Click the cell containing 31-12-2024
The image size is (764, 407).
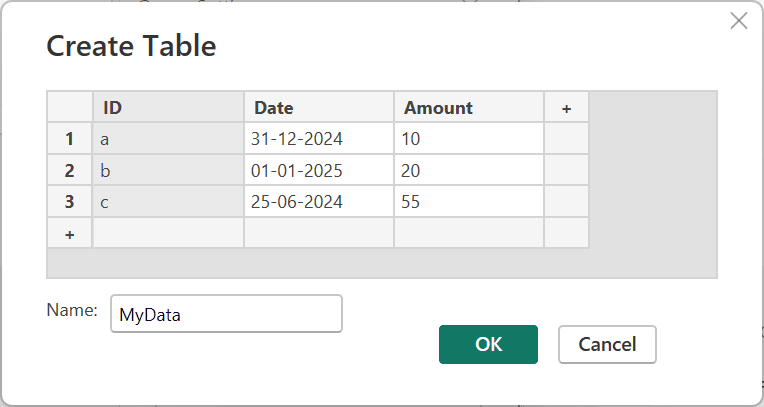coord(318,139)
